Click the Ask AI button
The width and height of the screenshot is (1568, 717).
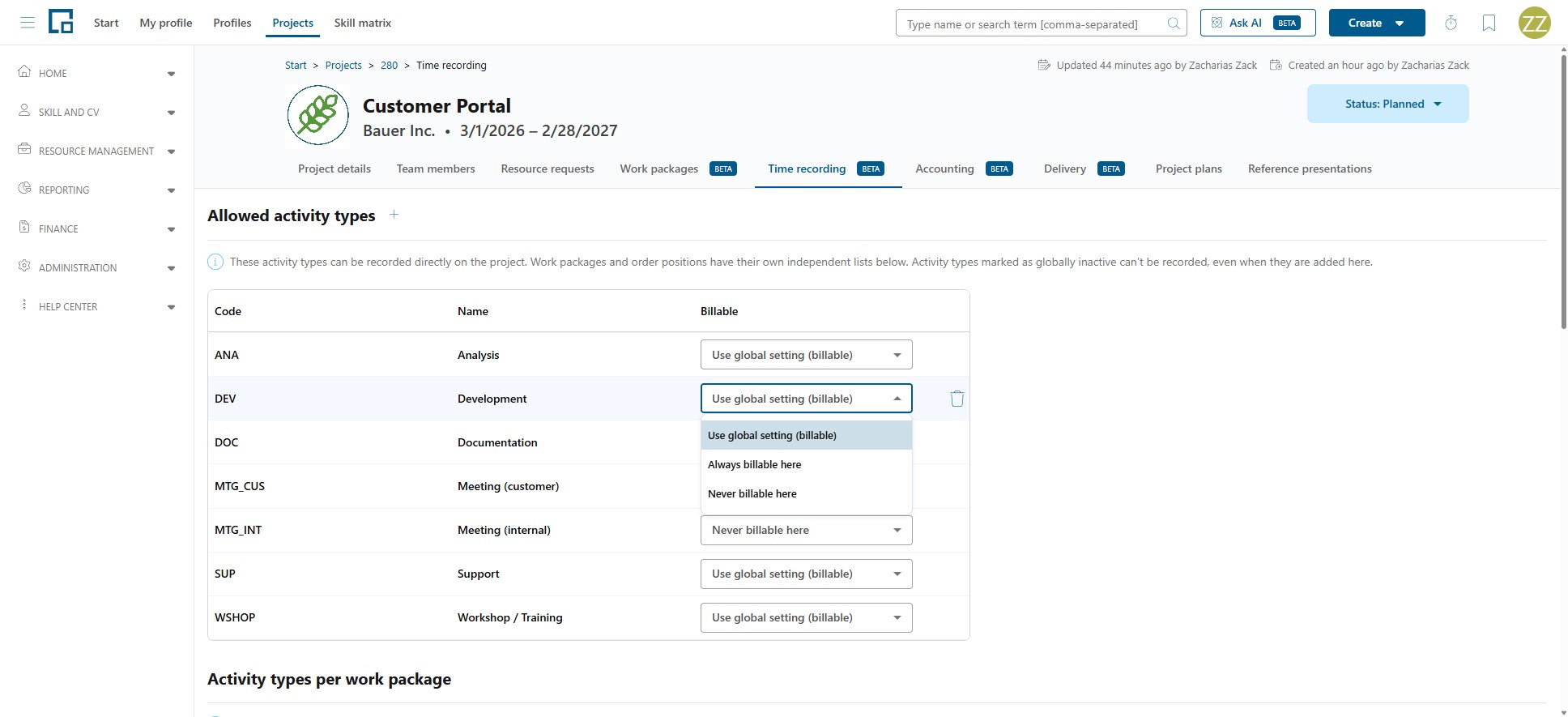tap(1258, 23)
